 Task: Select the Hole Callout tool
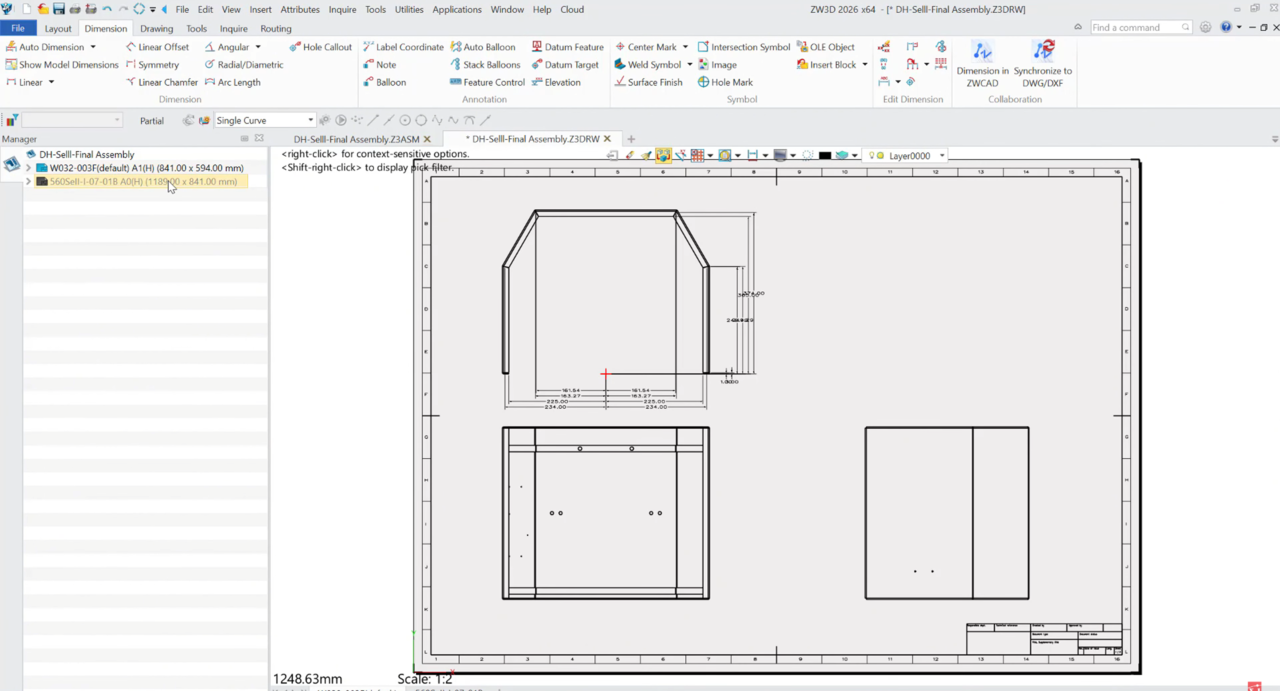click(321, 47)
